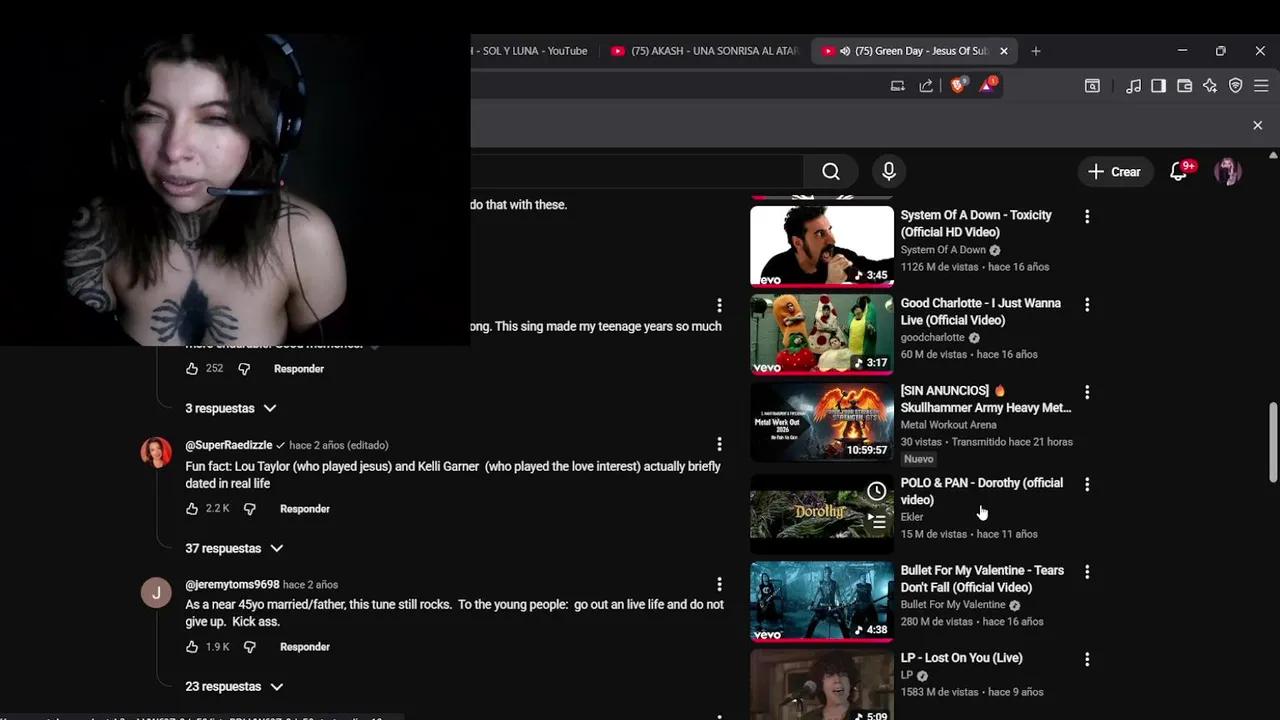The width and height of the screenshot is (1280, 720).
Task: Open the Brave Rewards triangle icon
Action: (987, 85)
